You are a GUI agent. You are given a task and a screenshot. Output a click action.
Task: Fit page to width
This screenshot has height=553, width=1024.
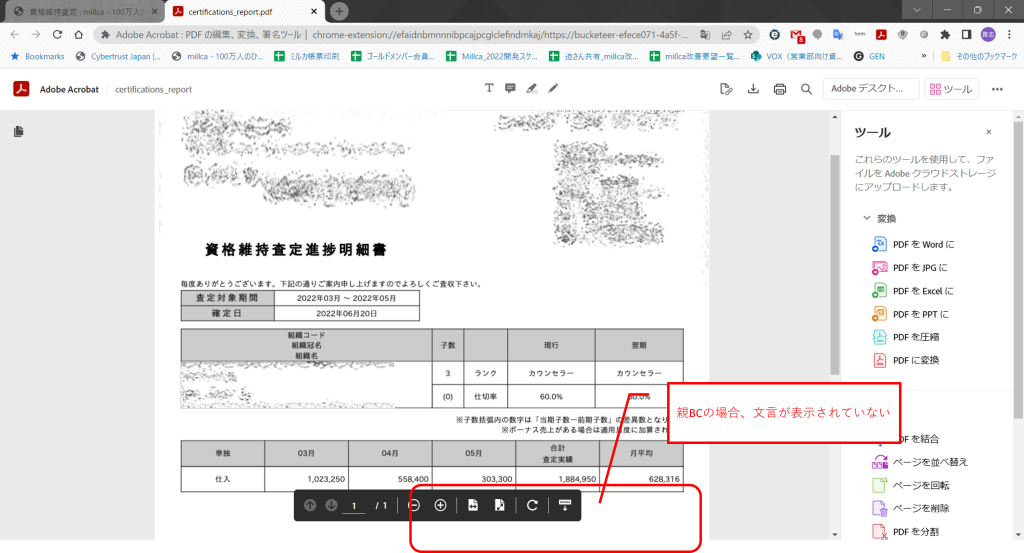473,505
